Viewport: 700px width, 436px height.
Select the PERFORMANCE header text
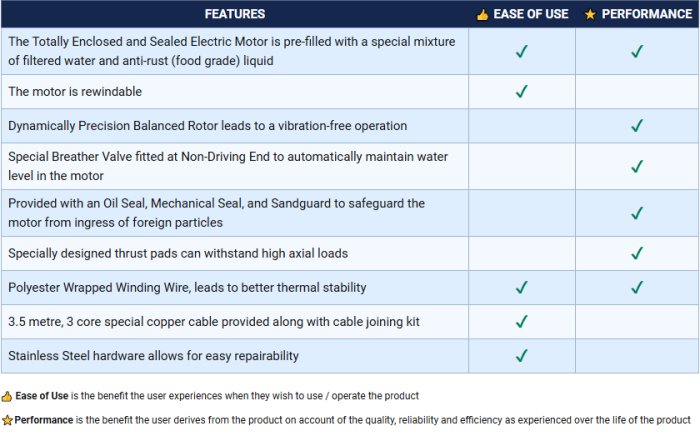pos(644,15)
